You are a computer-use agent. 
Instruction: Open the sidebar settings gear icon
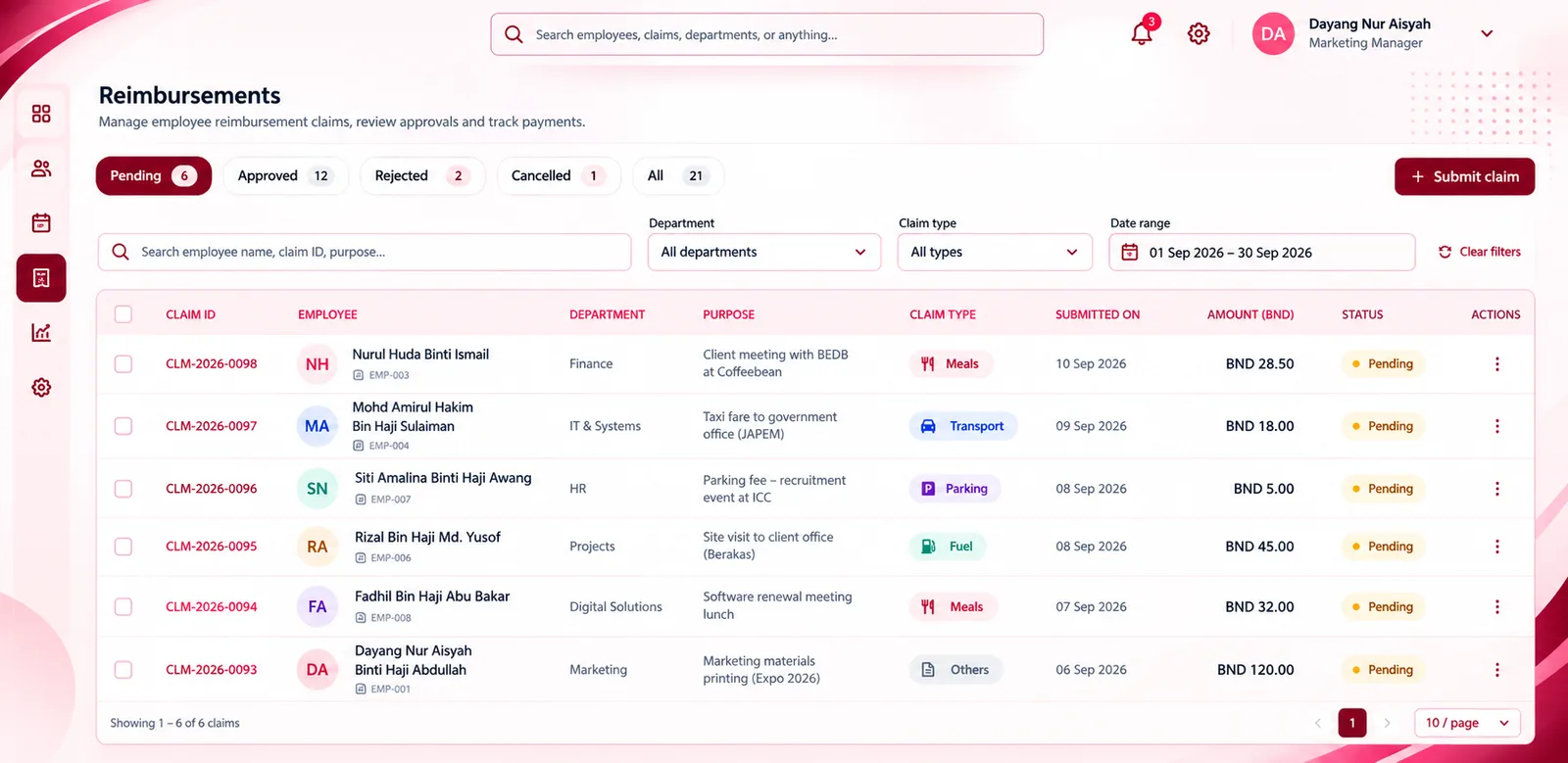[x=41, y=388]
